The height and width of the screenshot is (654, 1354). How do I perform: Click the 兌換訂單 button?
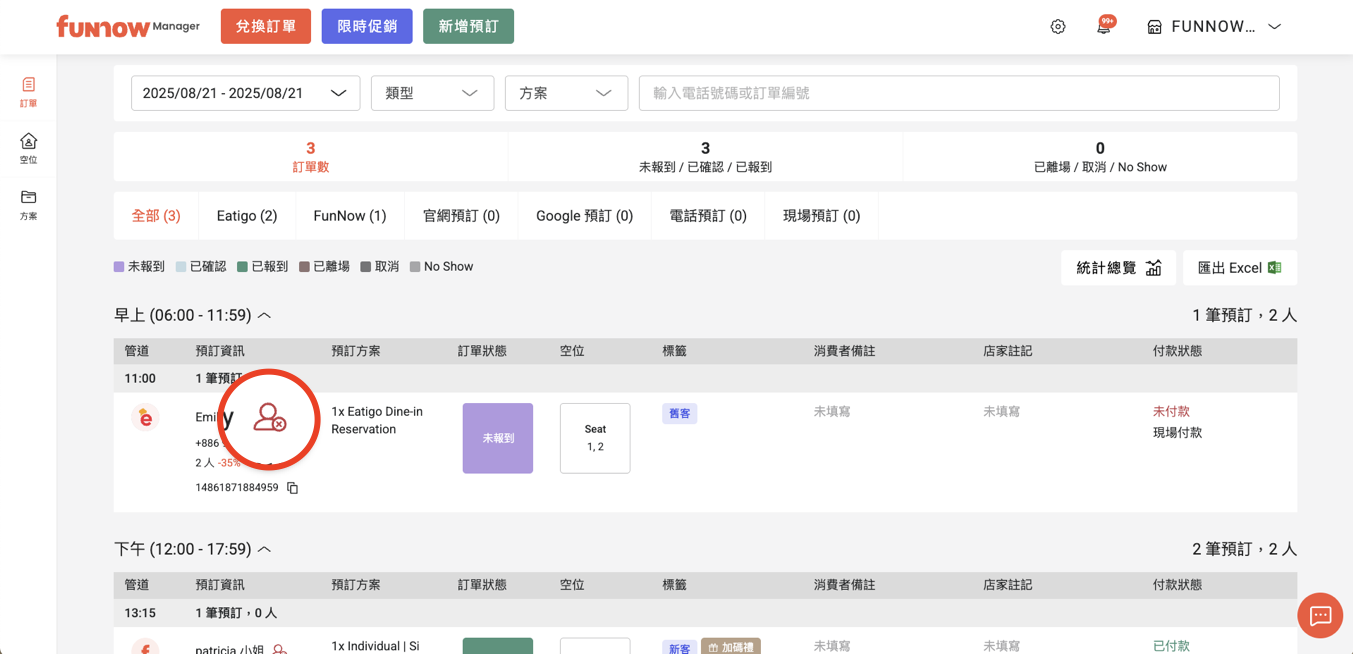point(266,26)
